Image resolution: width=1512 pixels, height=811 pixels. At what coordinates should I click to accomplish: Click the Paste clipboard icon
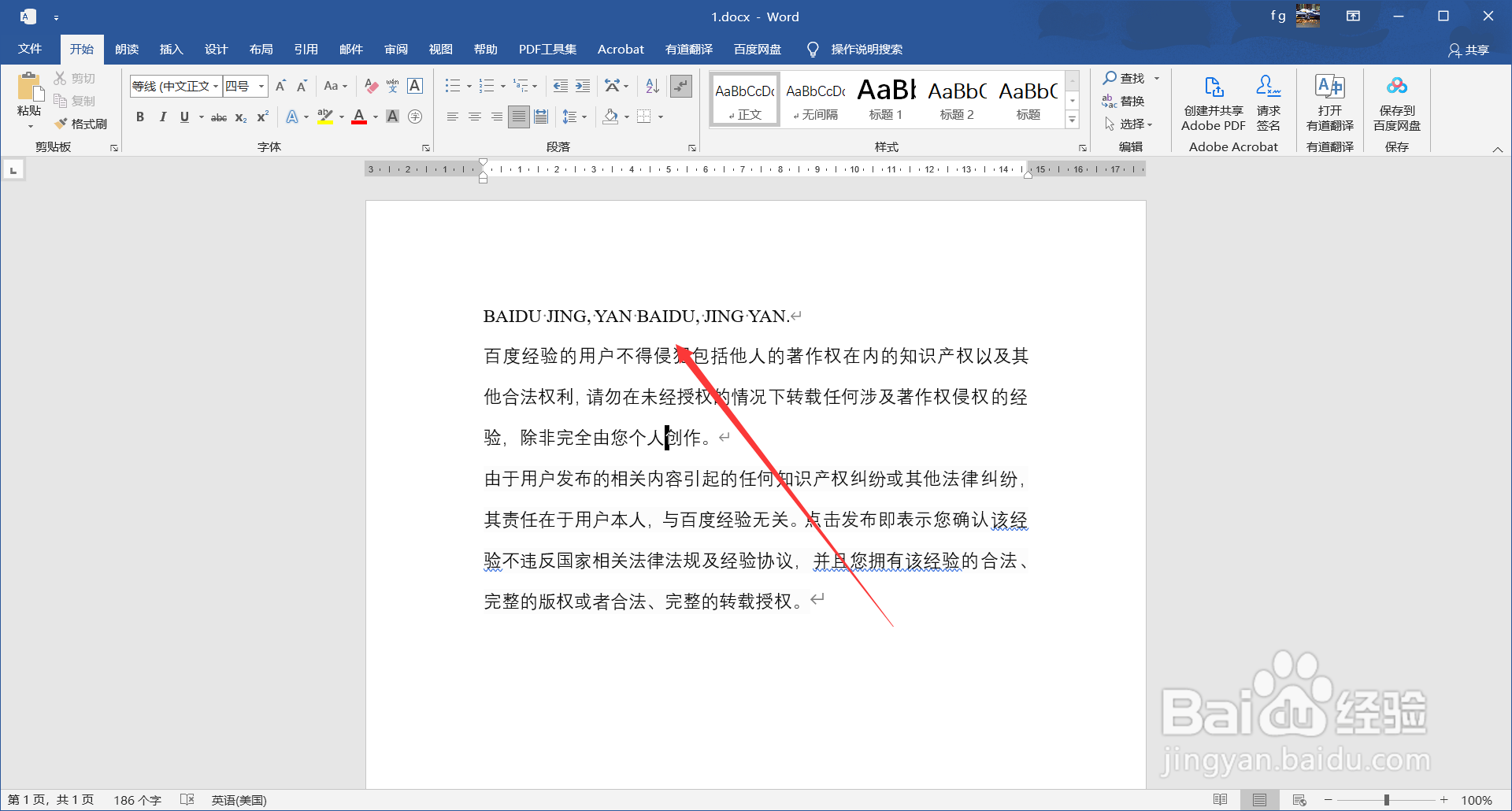[29, 87]
